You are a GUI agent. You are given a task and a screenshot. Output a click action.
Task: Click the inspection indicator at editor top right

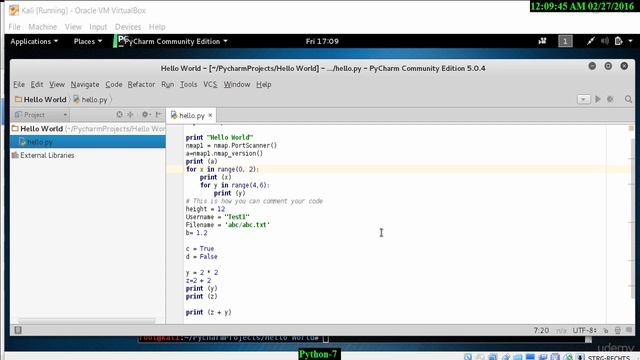click(631, 128)
